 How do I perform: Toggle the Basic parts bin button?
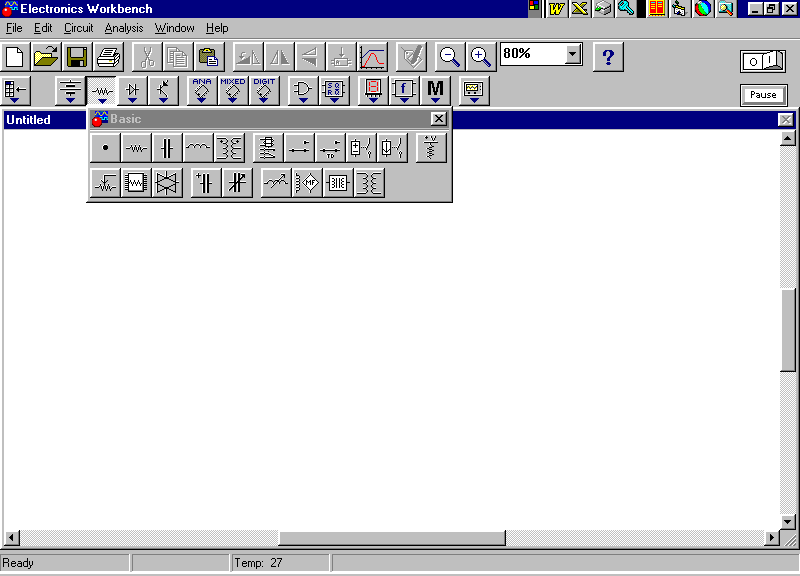[102, 90]
